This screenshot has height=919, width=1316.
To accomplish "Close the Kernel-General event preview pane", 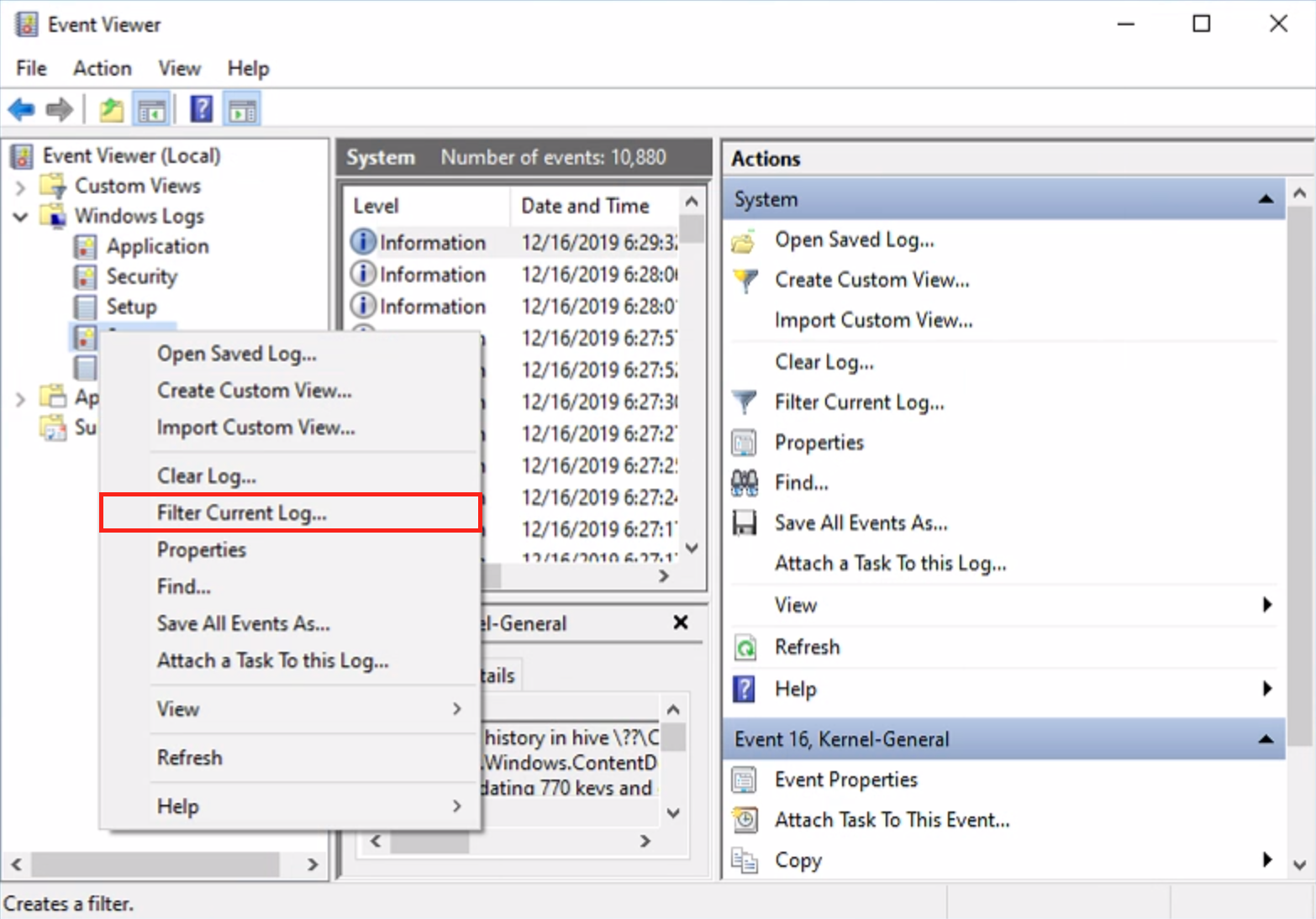I will click(681, 622).
